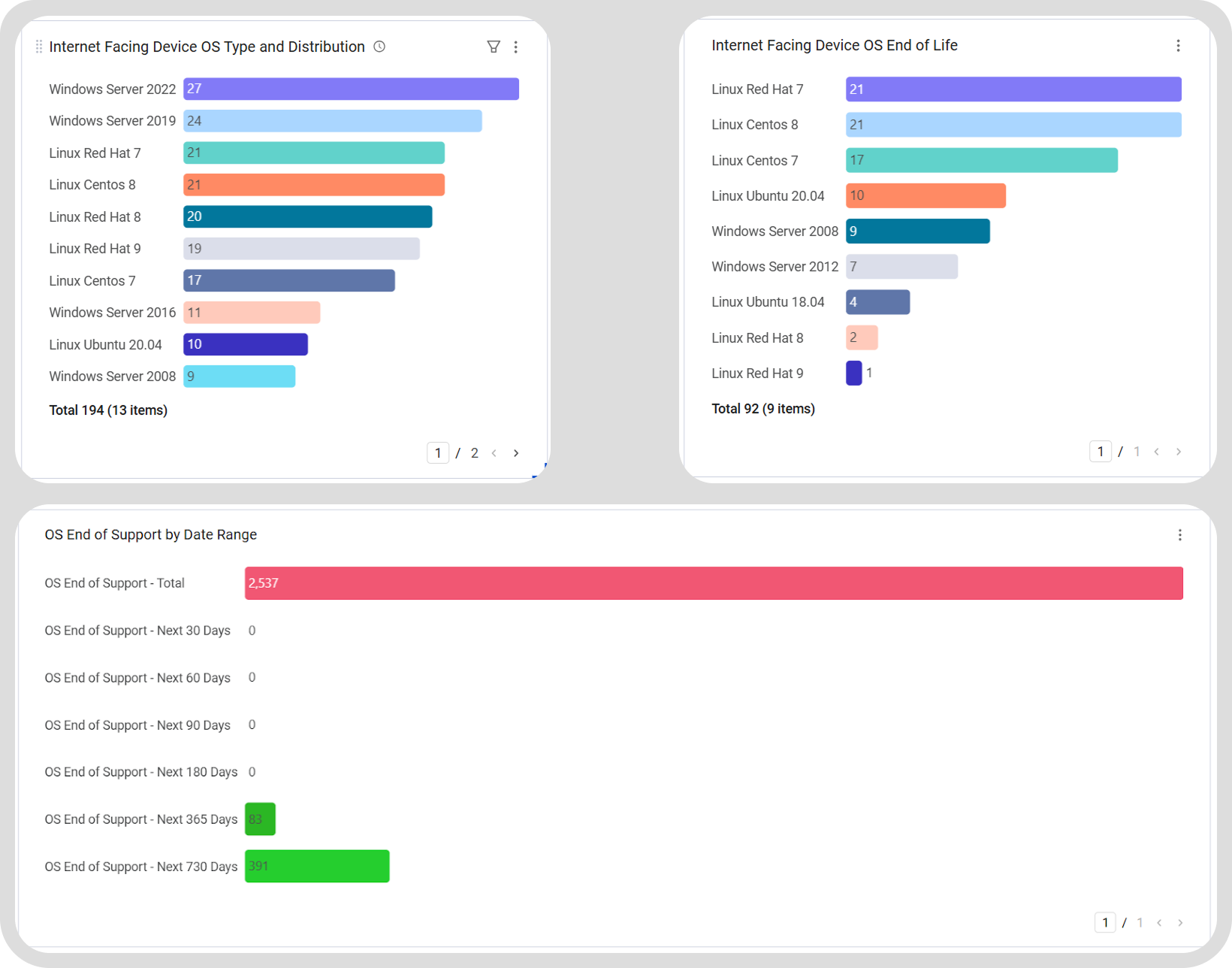Click the OS End of Support - Total bar 2,537
Screen dimensions: 1232x968
point(714,583)
